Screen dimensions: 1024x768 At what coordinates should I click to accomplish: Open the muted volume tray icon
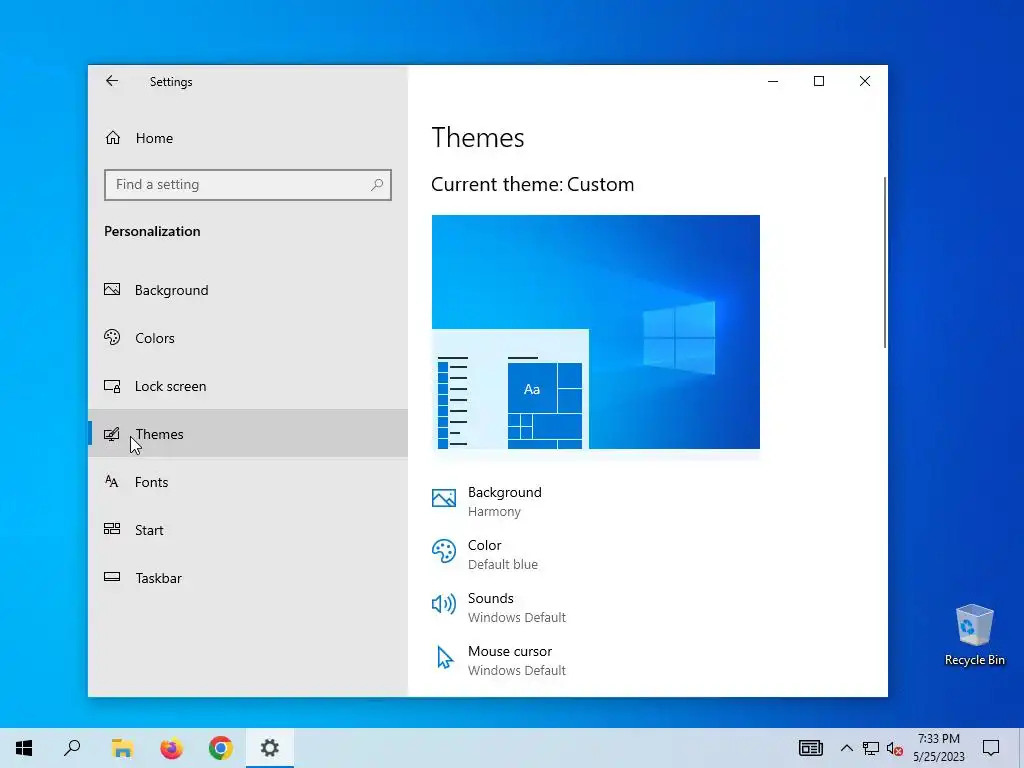[895, 748]
